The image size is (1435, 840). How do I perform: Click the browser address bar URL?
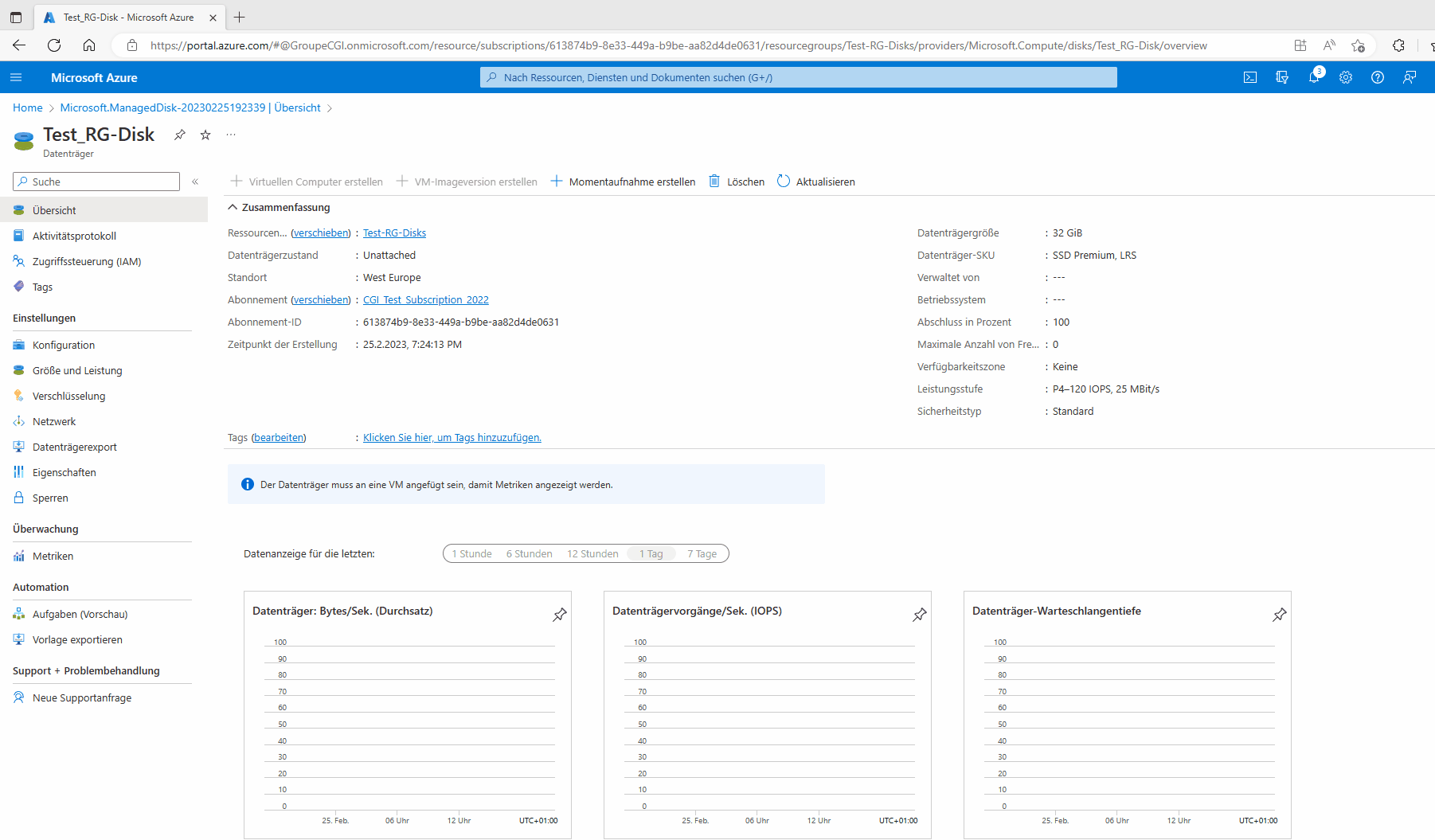[678, 45]
